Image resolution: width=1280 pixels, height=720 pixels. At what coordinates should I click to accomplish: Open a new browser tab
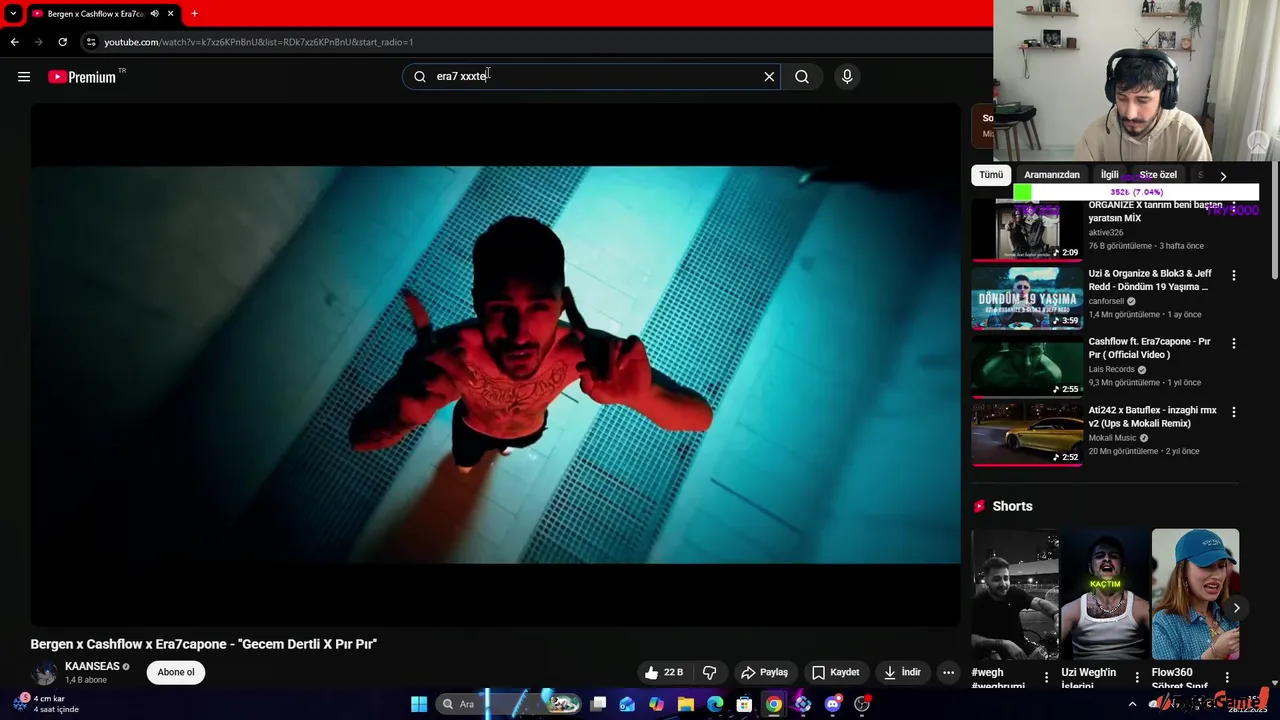pos(194,14)
